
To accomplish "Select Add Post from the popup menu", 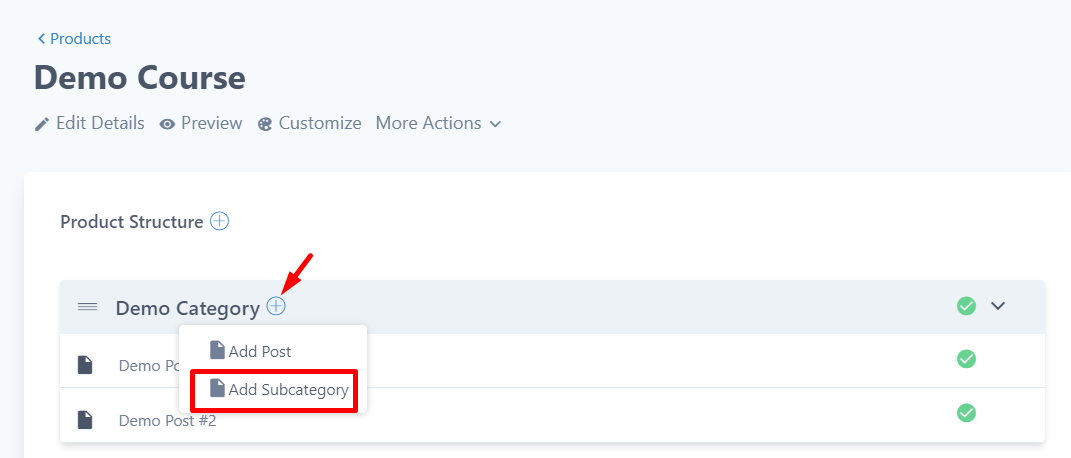I will 258,351.
